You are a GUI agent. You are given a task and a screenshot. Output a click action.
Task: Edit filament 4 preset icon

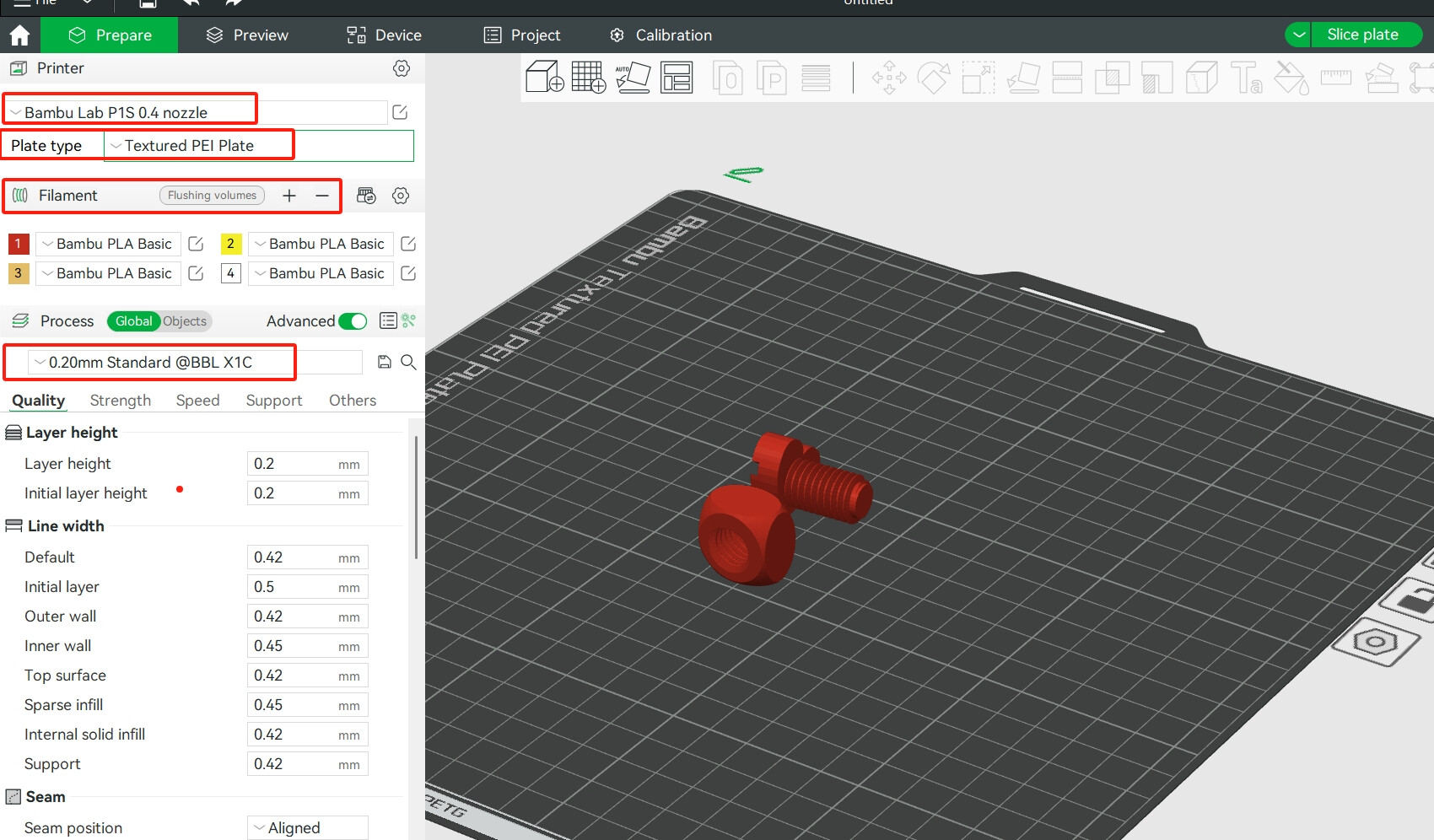tap(408, 273)
